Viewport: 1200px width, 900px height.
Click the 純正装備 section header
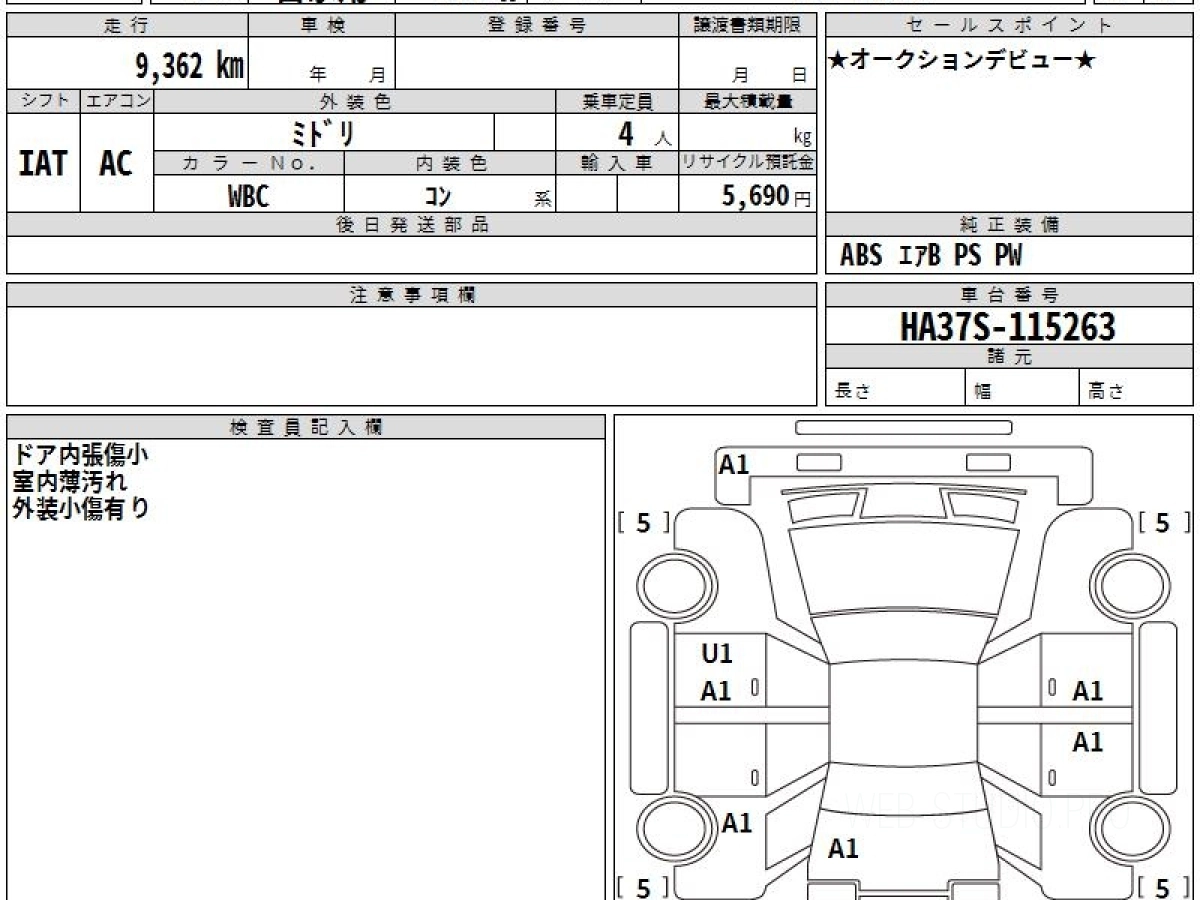(1009, 225)
